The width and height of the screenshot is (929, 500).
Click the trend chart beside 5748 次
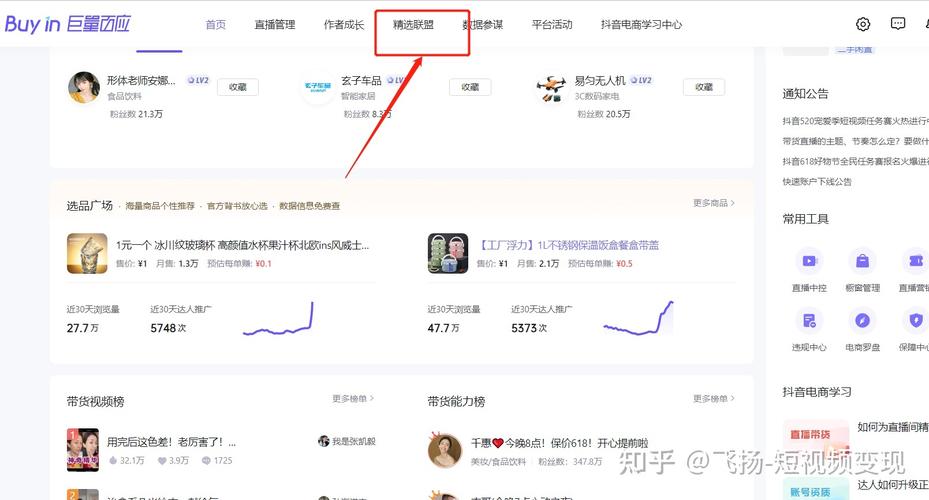point(278,319)
